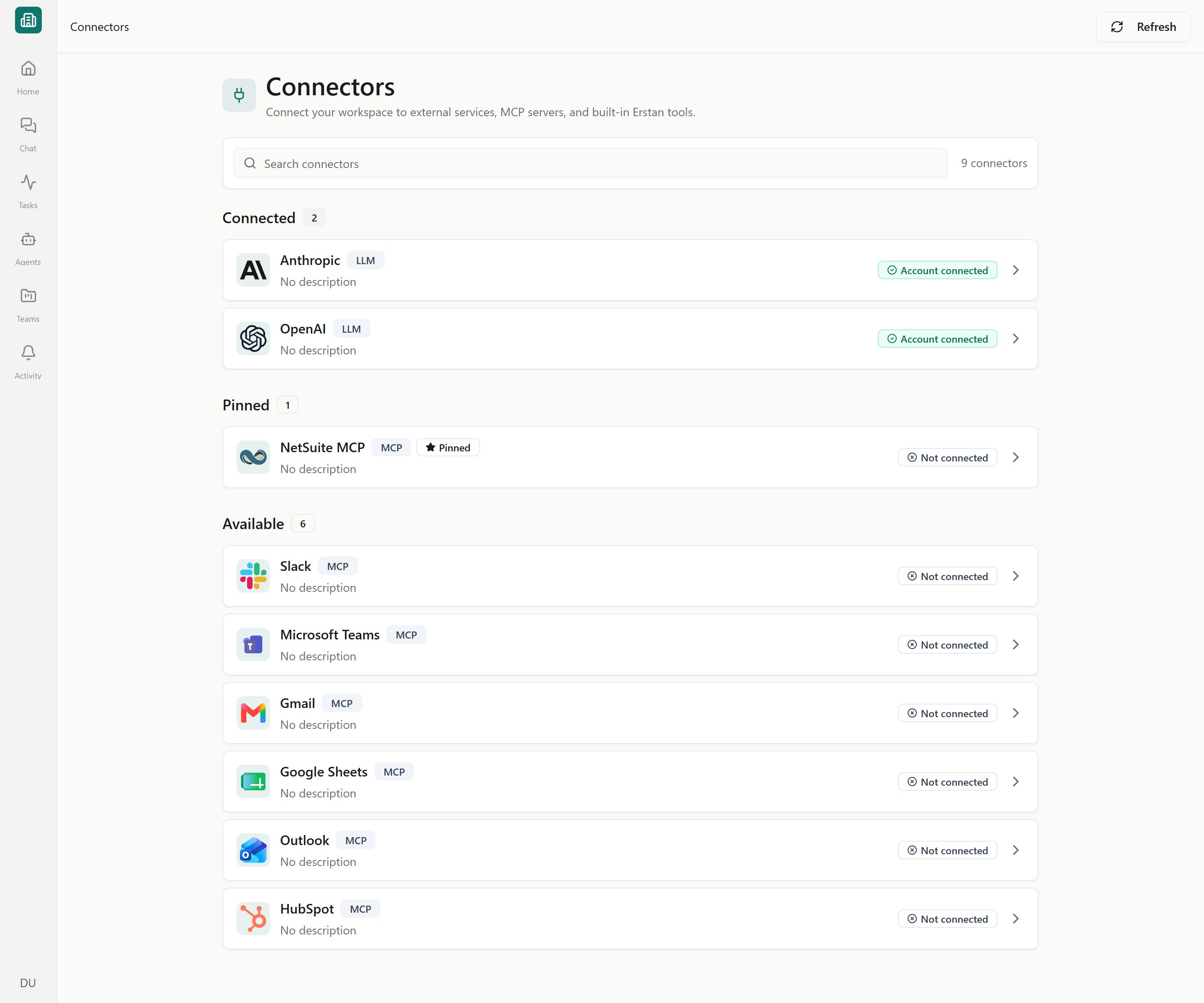Click the search magnifier icon
The width and height of the screenshot is (1204, 1003).
tap(250, 163)
